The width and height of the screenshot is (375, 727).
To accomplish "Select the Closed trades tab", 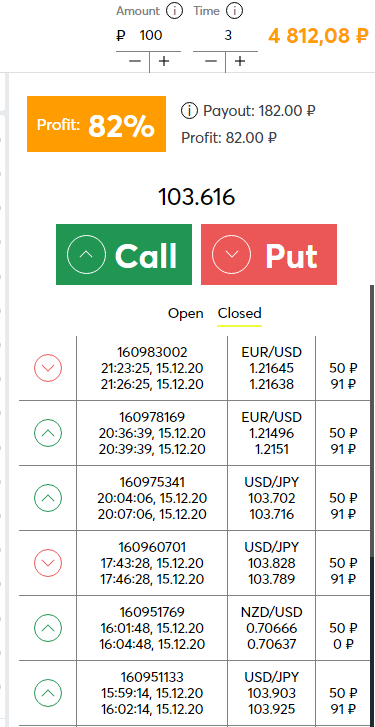I will [240, 314].
